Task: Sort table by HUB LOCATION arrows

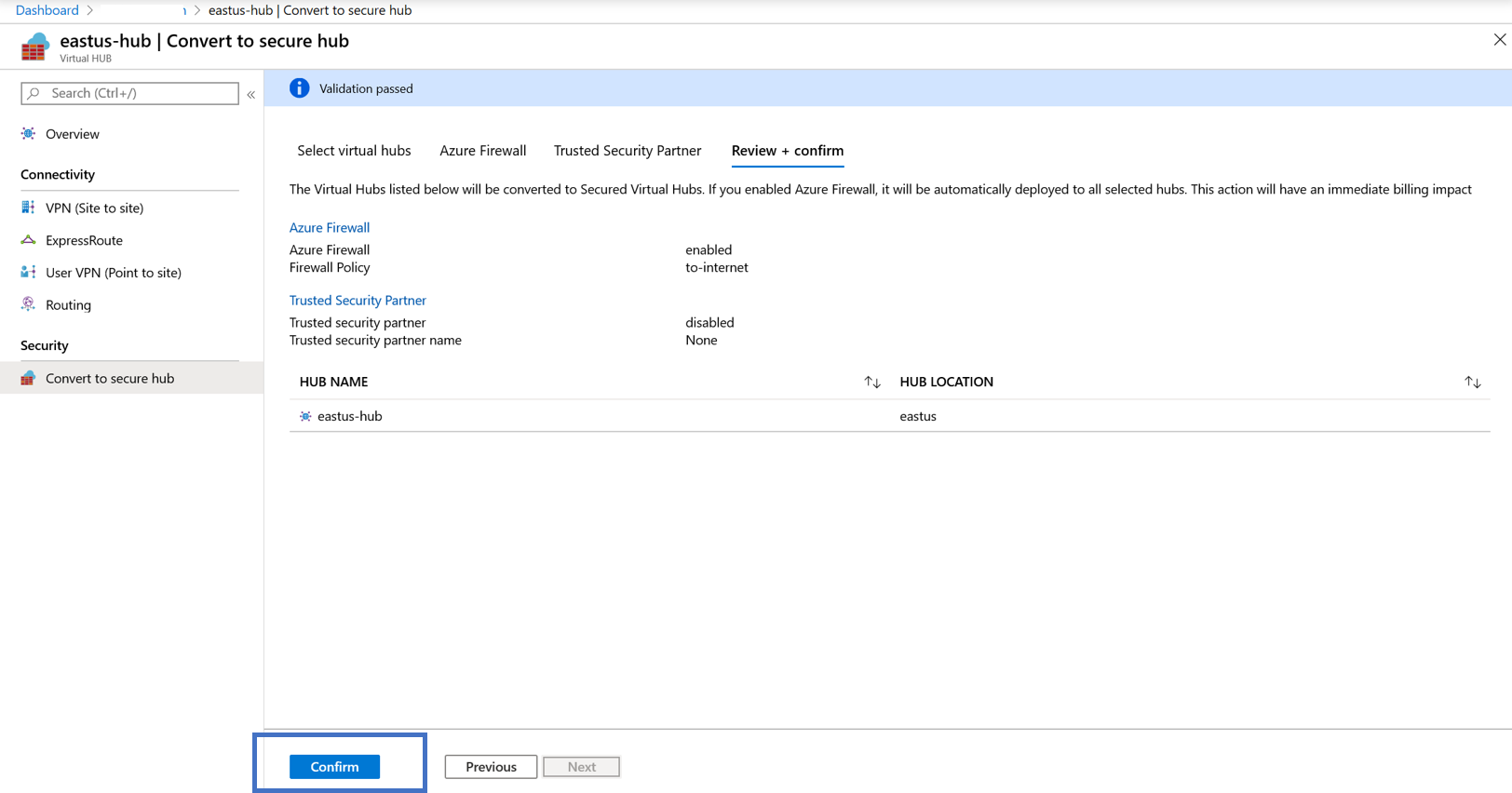Action: [x=1473, y=382]
